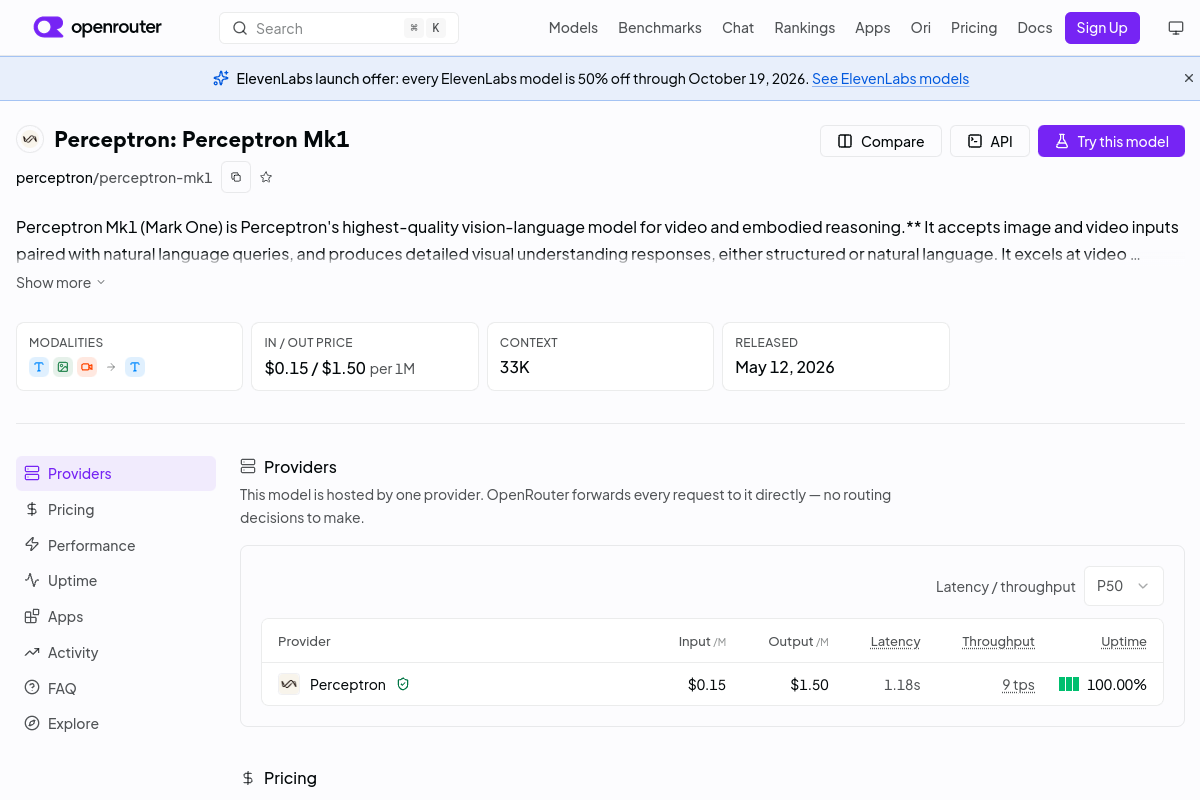Jump to Performance in the sidebar
The image size is (1200, 800).
pos(116,546)
